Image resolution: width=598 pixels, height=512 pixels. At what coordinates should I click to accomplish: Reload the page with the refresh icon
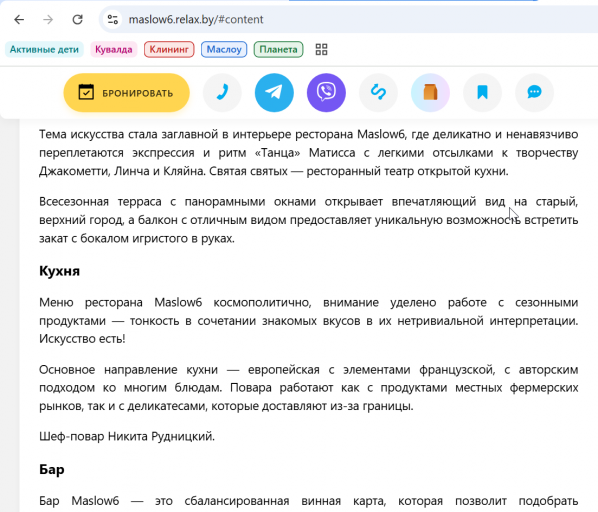coord(77,19)
